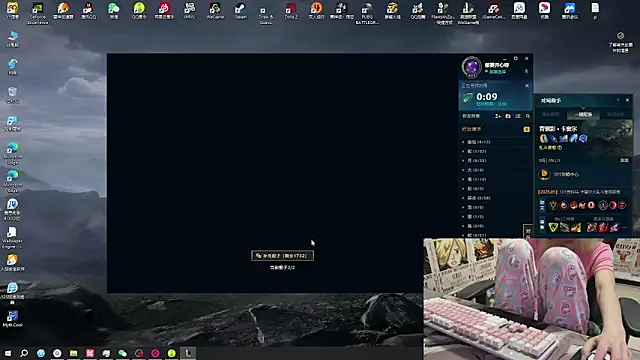Screen dimensions: 640x360
Task: Select the left tab in the assistant panel
Action: coord(551,114)
